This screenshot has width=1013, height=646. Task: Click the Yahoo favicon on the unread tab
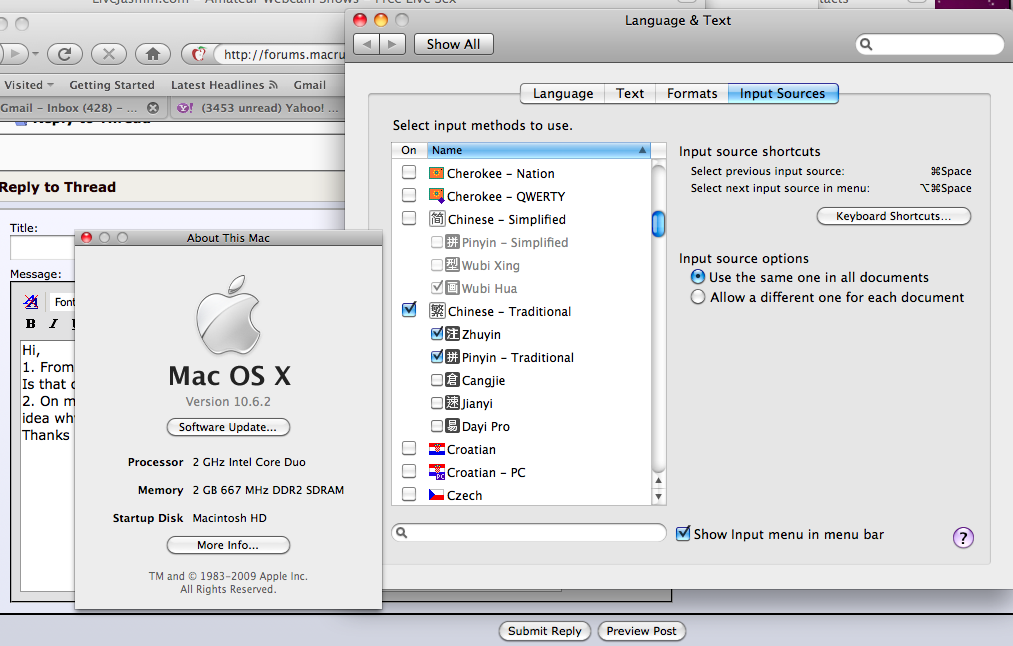[185, 108]
